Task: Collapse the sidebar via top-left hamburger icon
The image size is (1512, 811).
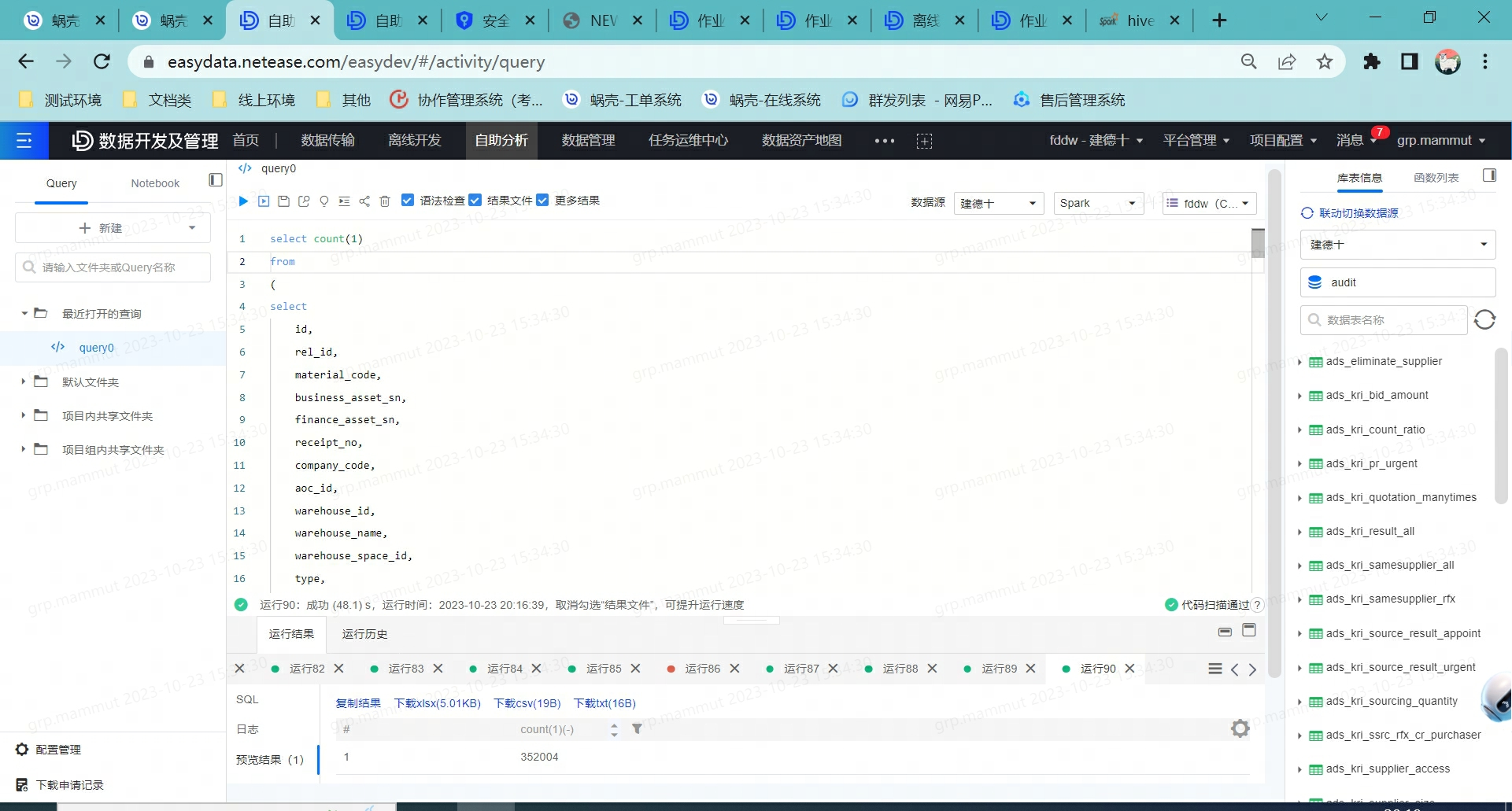Action: pos(24,140)
